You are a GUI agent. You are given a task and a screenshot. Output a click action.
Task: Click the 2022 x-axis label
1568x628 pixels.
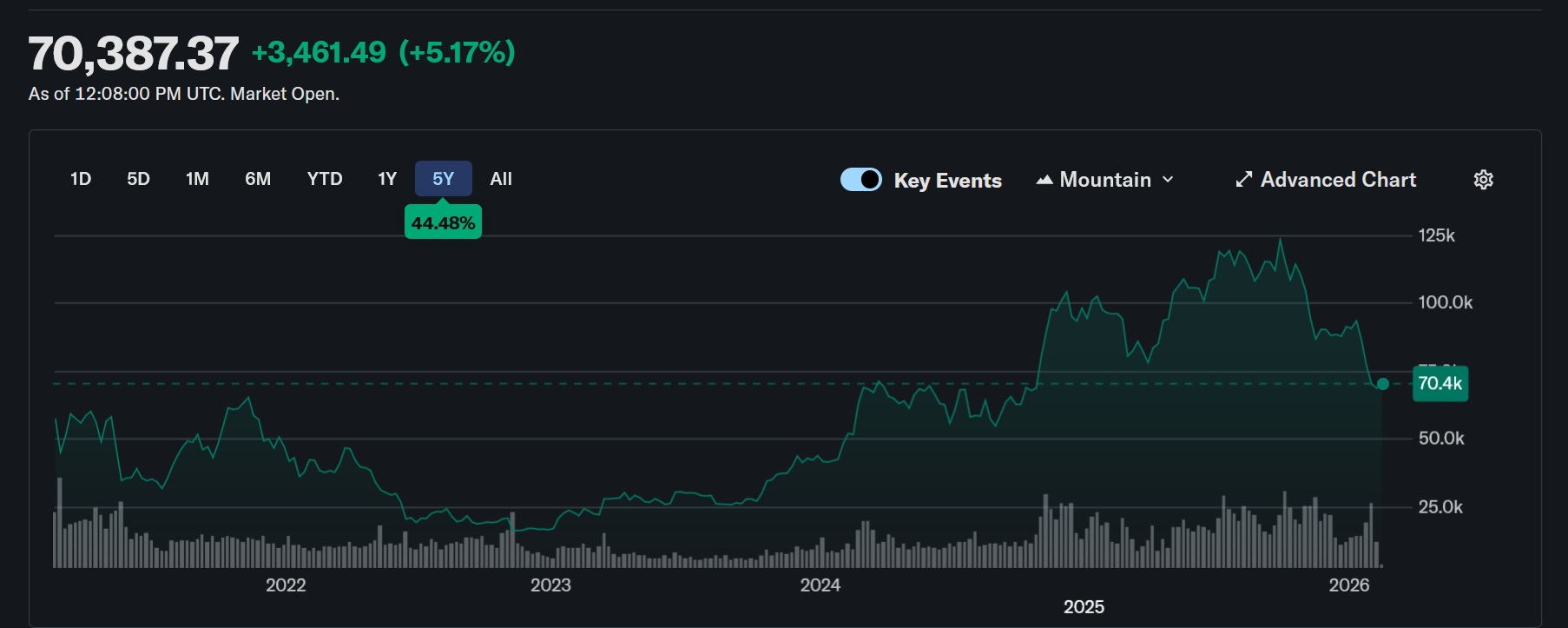286,585
